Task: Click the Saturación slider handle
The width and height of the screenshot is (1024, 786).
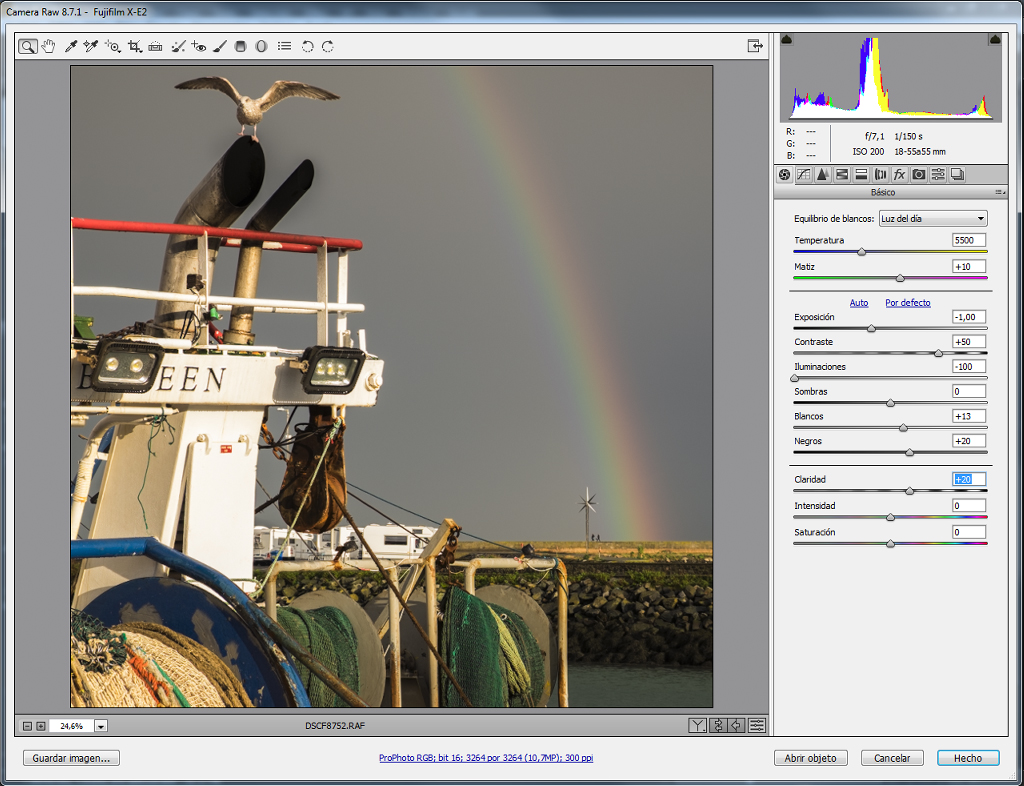Action: 890,544
